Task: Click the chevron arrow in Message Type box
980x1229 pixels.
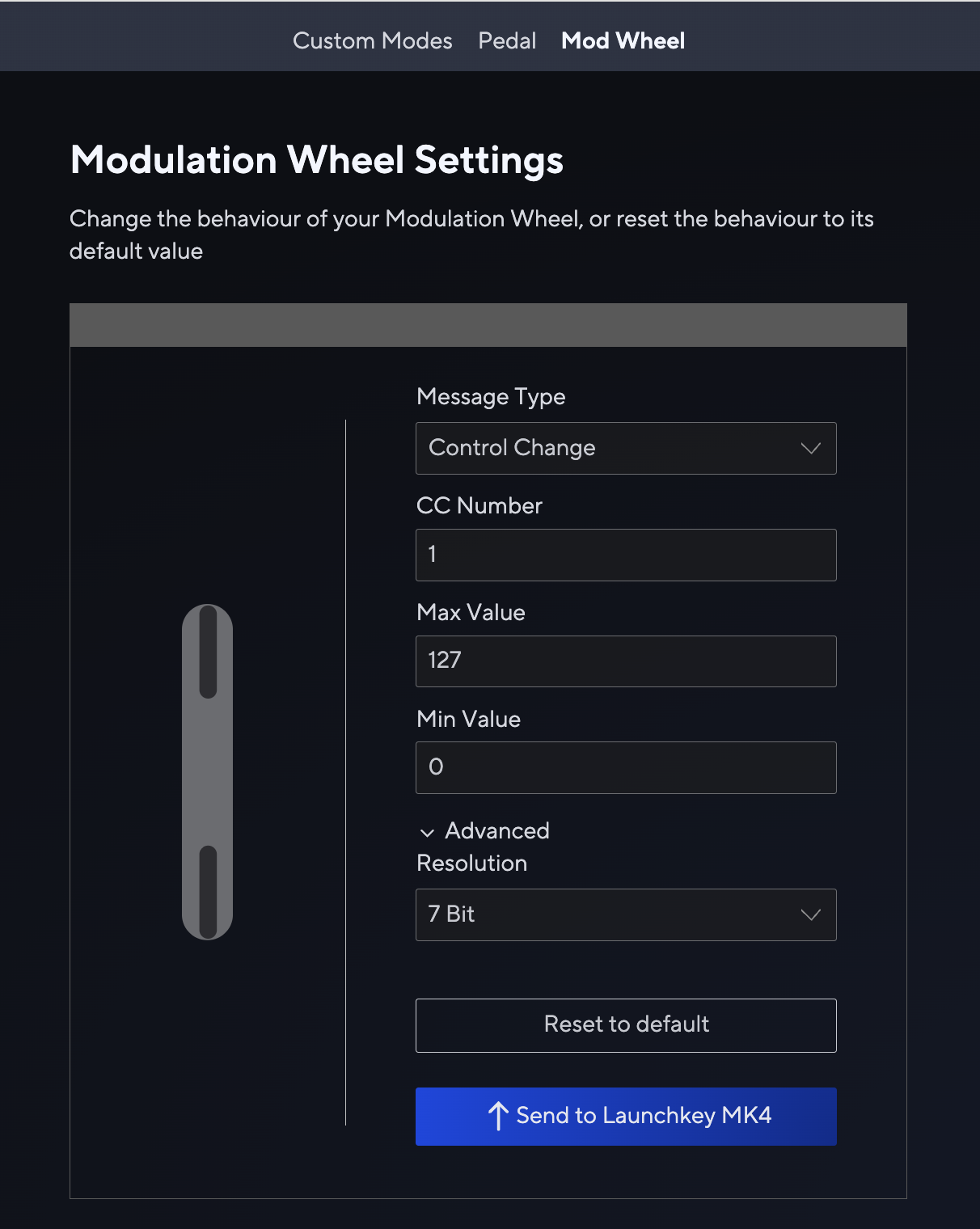Action: 810,448
